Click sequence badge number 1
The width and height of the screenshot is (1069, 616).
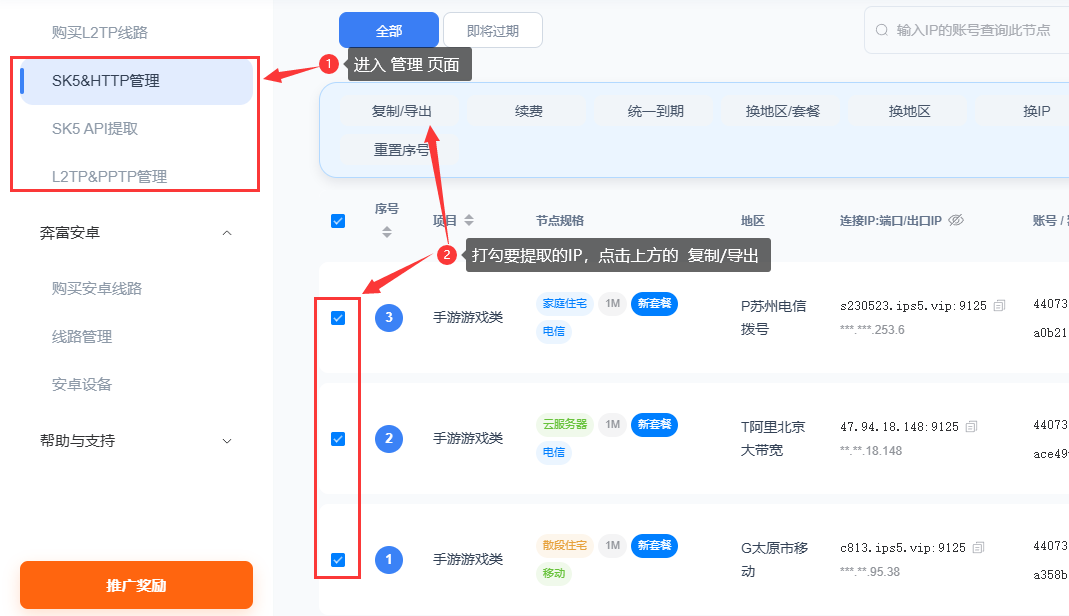[x=389, y=559]
